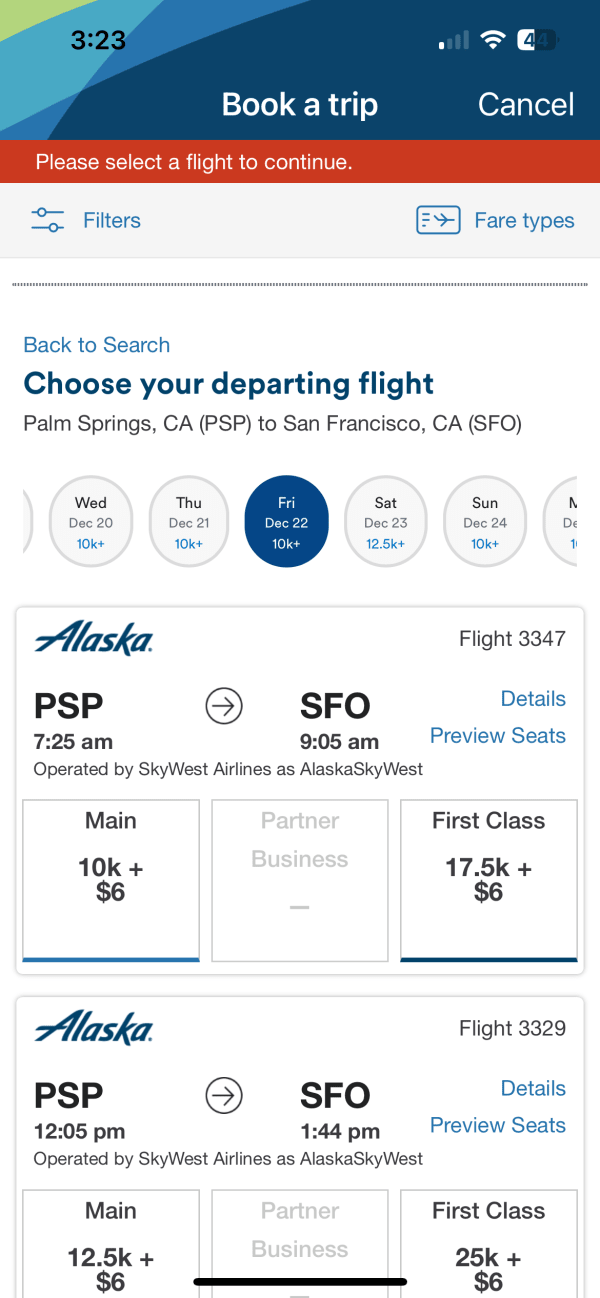The image size is (600, 1298).
Task: Open the Filters sliders icon
Action: coord(47,220)
